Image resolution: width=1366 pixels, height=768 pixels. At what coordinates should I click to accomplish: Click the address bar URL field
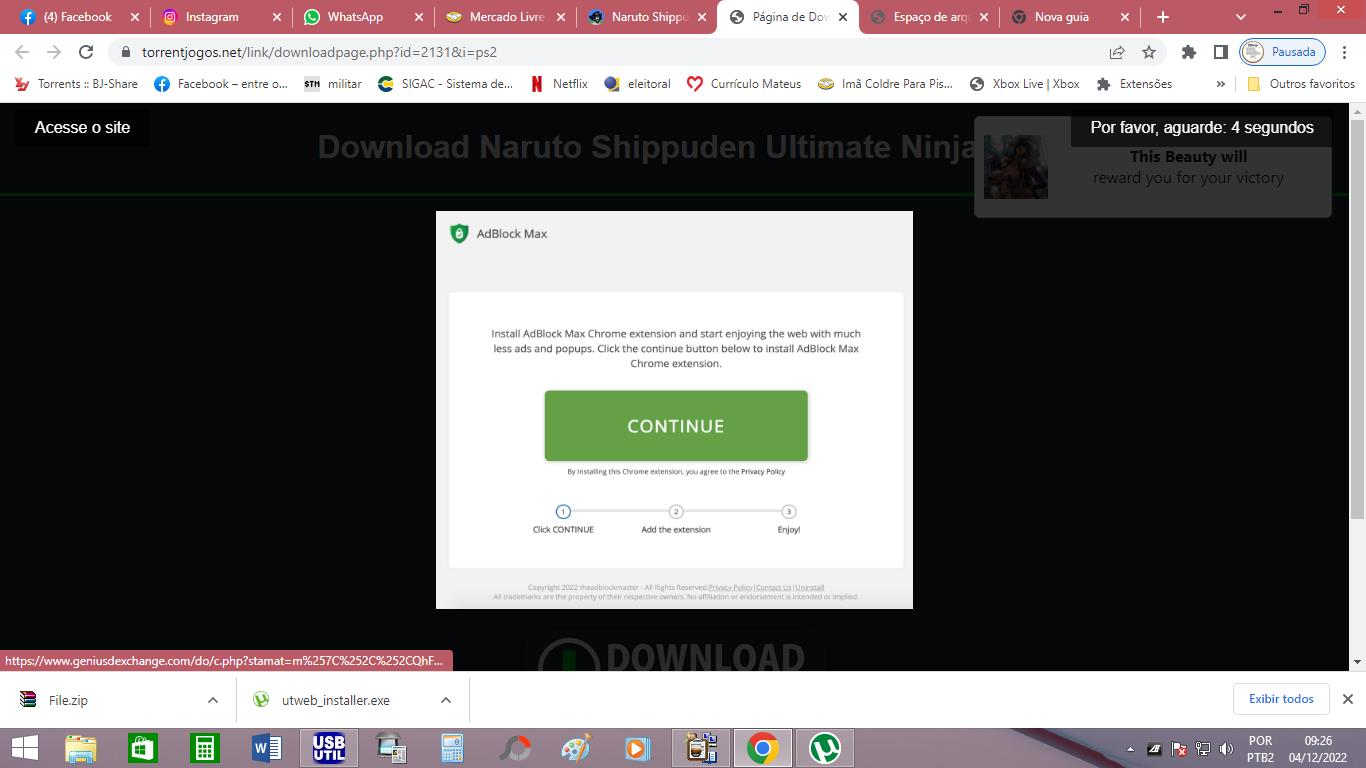pyautogui.click(x=600, y=52)
